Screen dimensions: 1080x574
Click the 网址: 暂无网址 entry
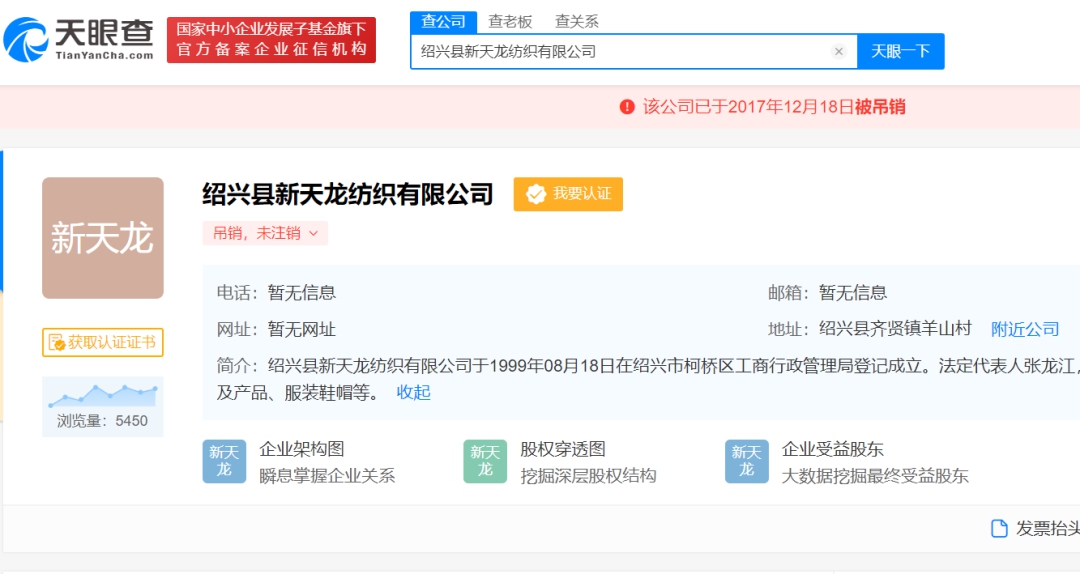[x=276, y=329]
